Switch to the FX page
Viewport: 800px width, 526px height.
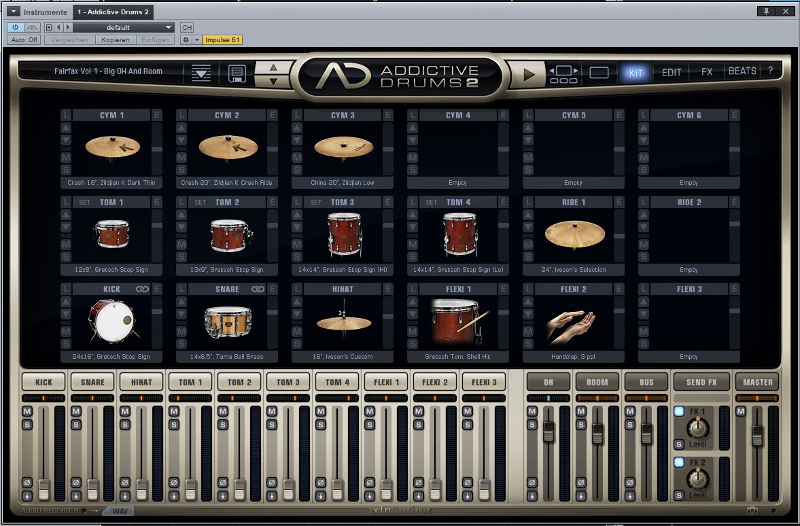[x=707, y=72]
